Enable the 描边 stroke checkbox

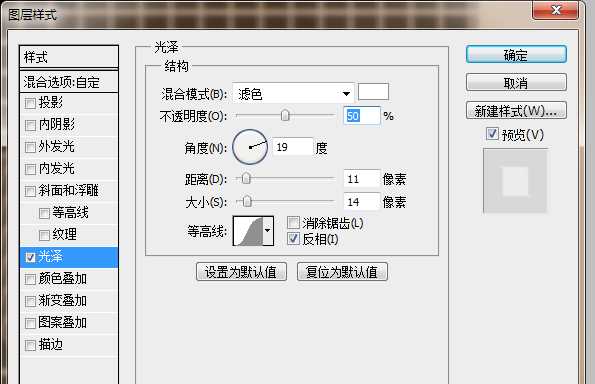pos(30,345)
